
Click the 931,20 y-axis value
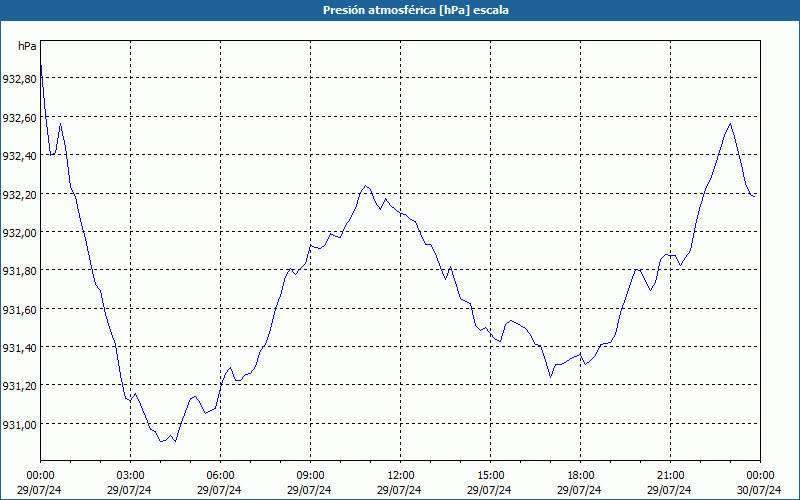pos(19,386)
